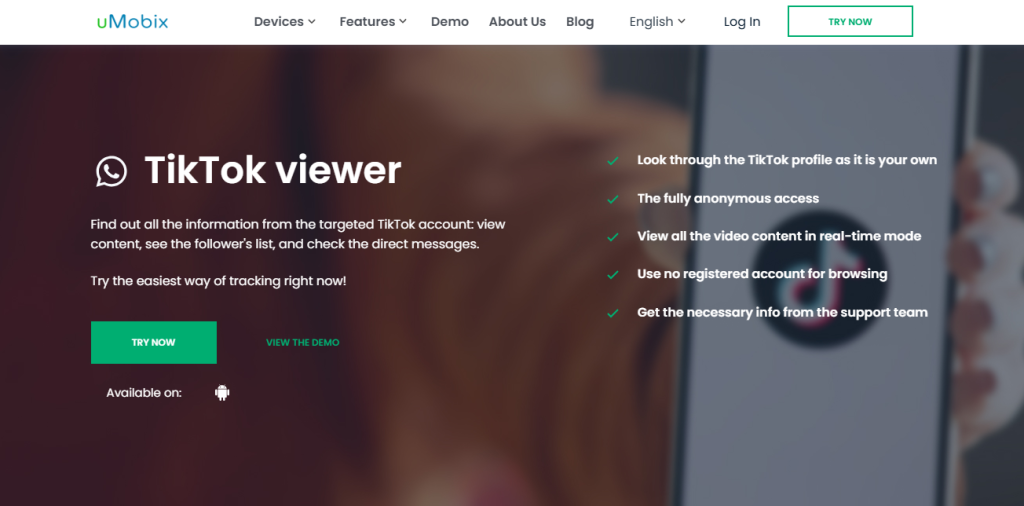Navigate to the Blog section
This screenshot has width=1024, height=506.
580,21
